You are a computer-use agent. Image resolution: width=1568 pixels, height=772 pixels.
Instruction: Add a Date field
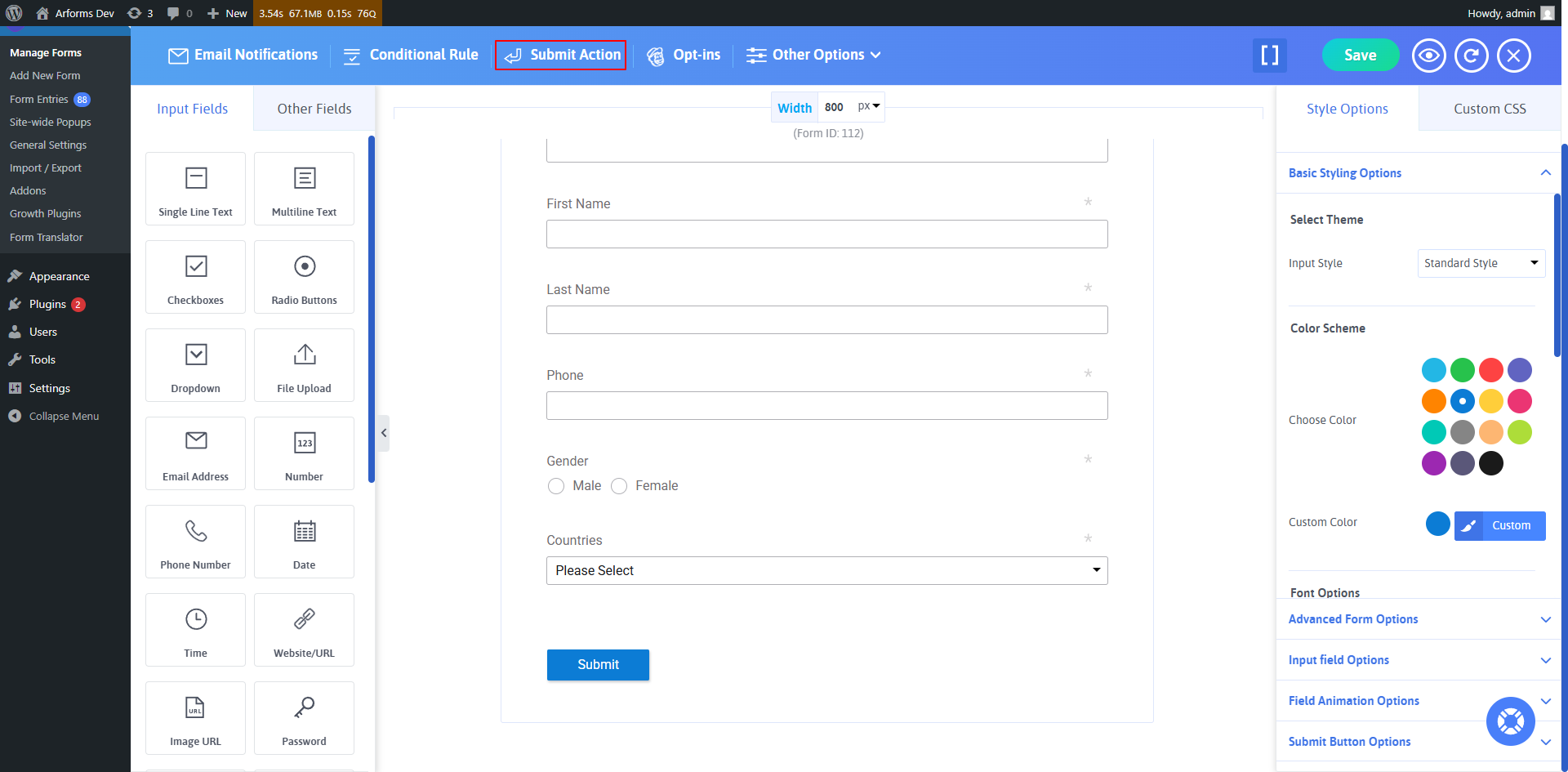click(304, 542)
